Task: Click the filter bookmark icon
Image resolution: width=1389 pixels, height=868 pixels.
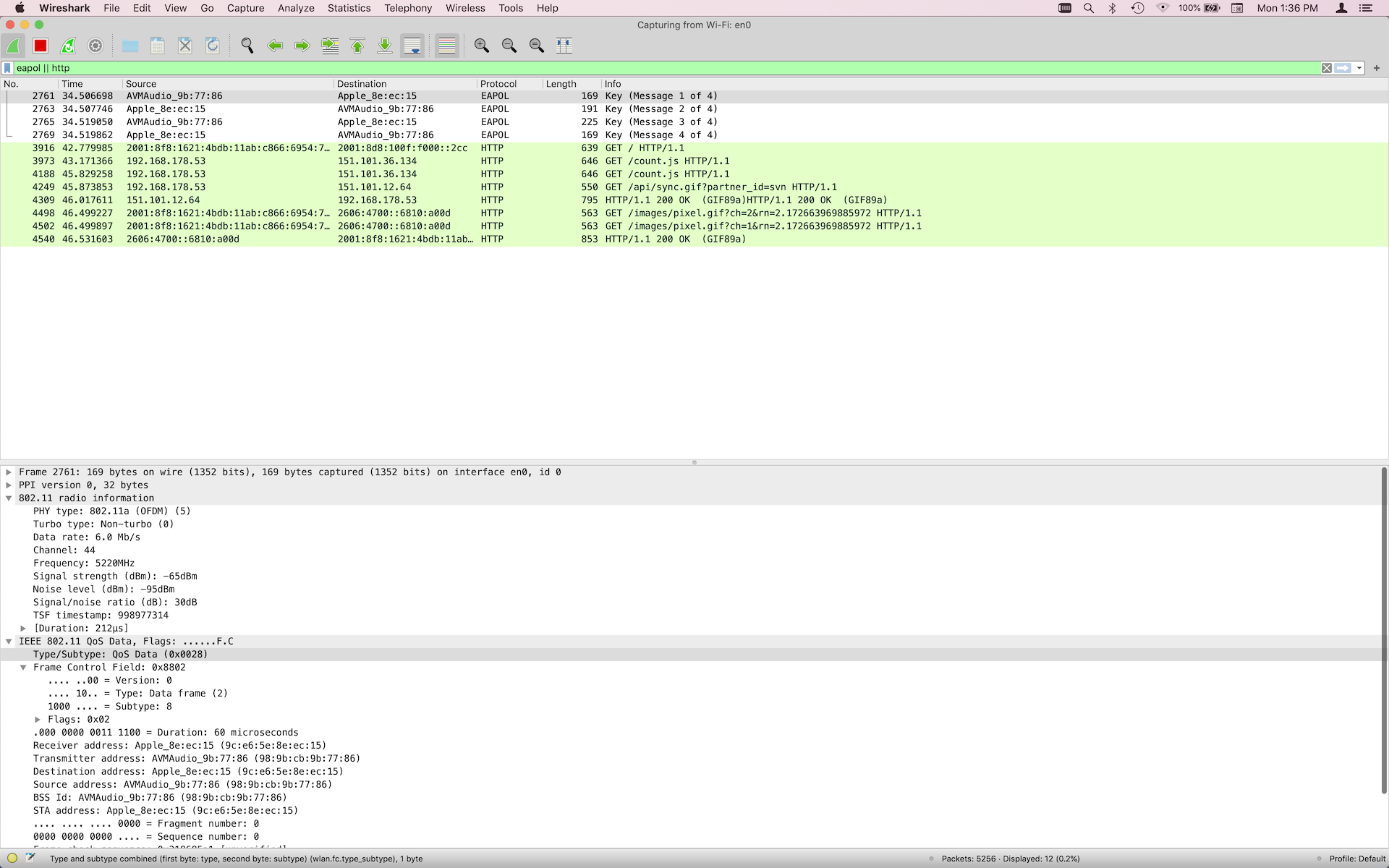Action: pos(7,68)
